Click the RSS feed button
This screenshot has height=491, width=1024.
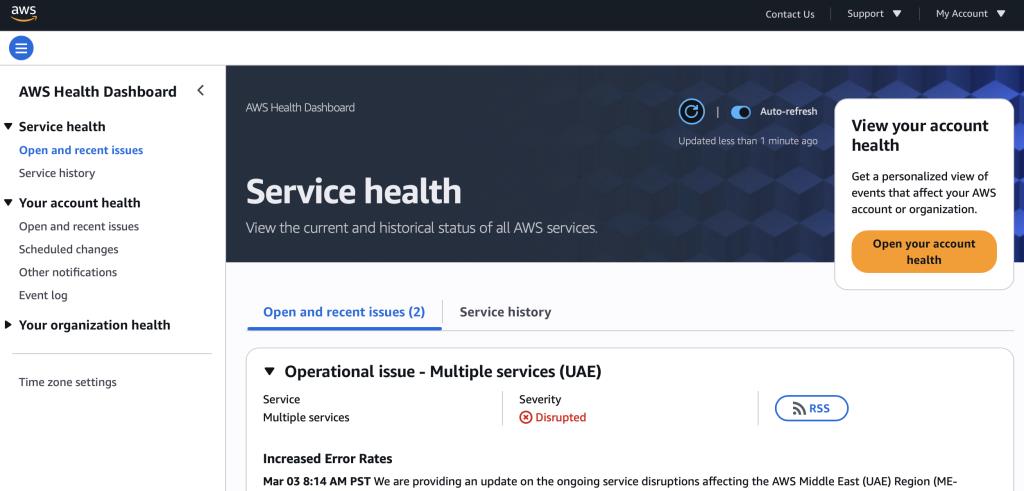tap(811, 408)
